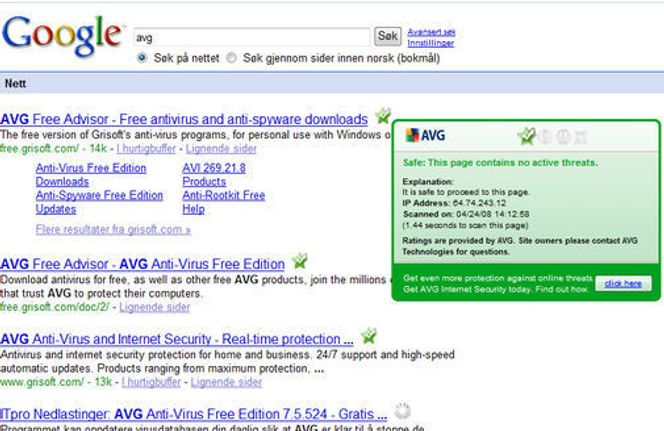
Task: Open 'AVG Free Advisor - Free antivirus' result
Action: [184, 119]
